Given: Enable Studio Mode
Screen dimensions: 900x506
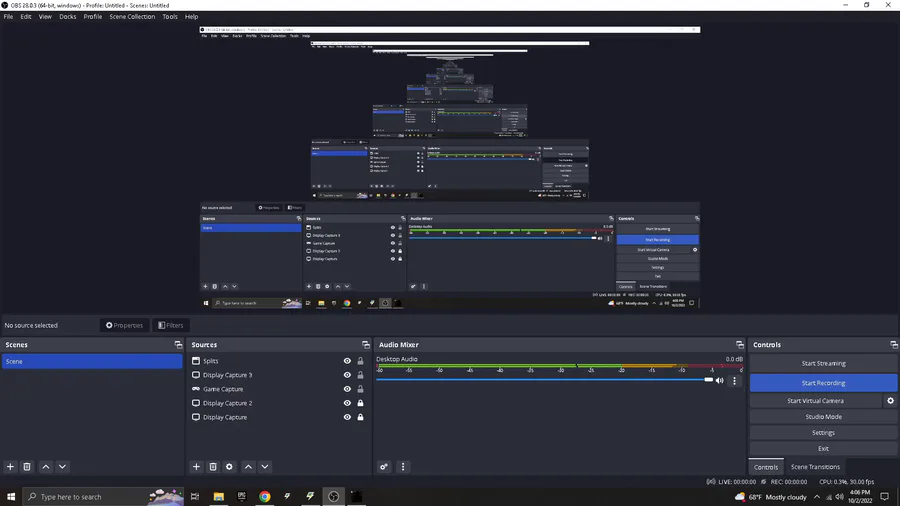Looking at the screenshot, I should [x=823, y=417].
